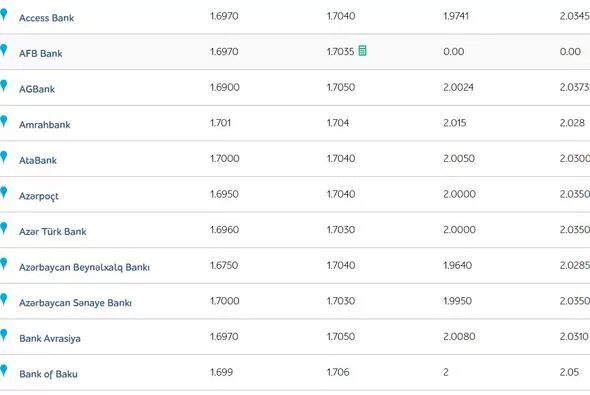Click the location pin for Azərpoçt

click(3, 193)
